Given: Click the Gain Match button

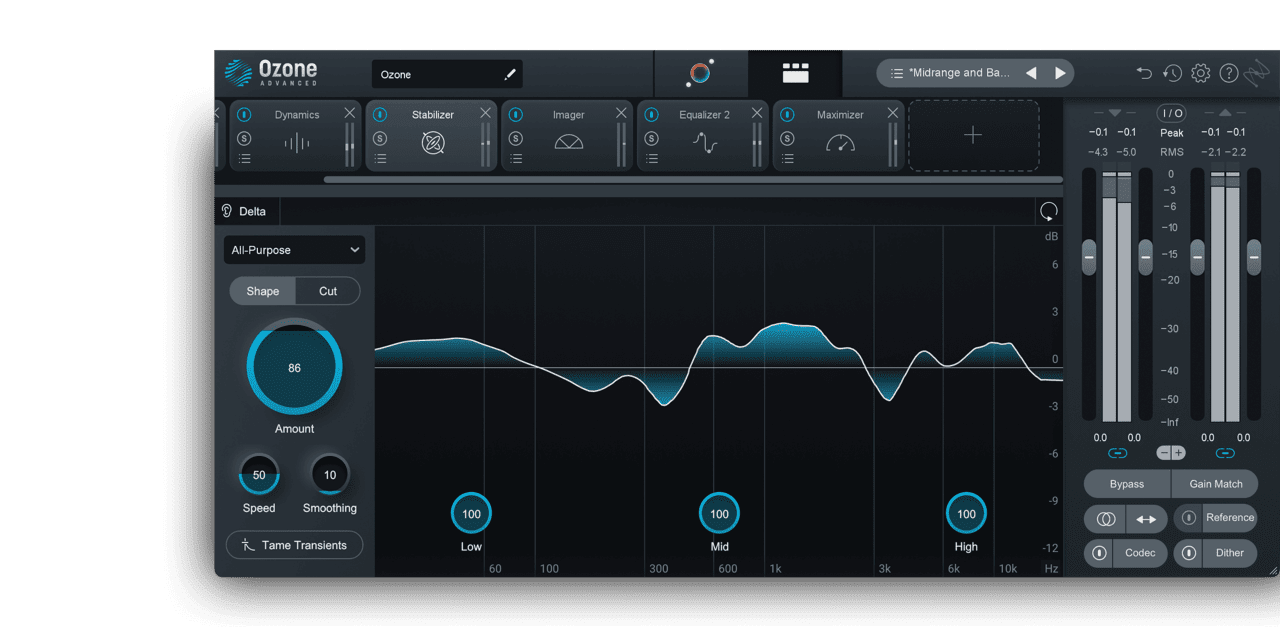Looking at the screenshot, I should 1215,484.
